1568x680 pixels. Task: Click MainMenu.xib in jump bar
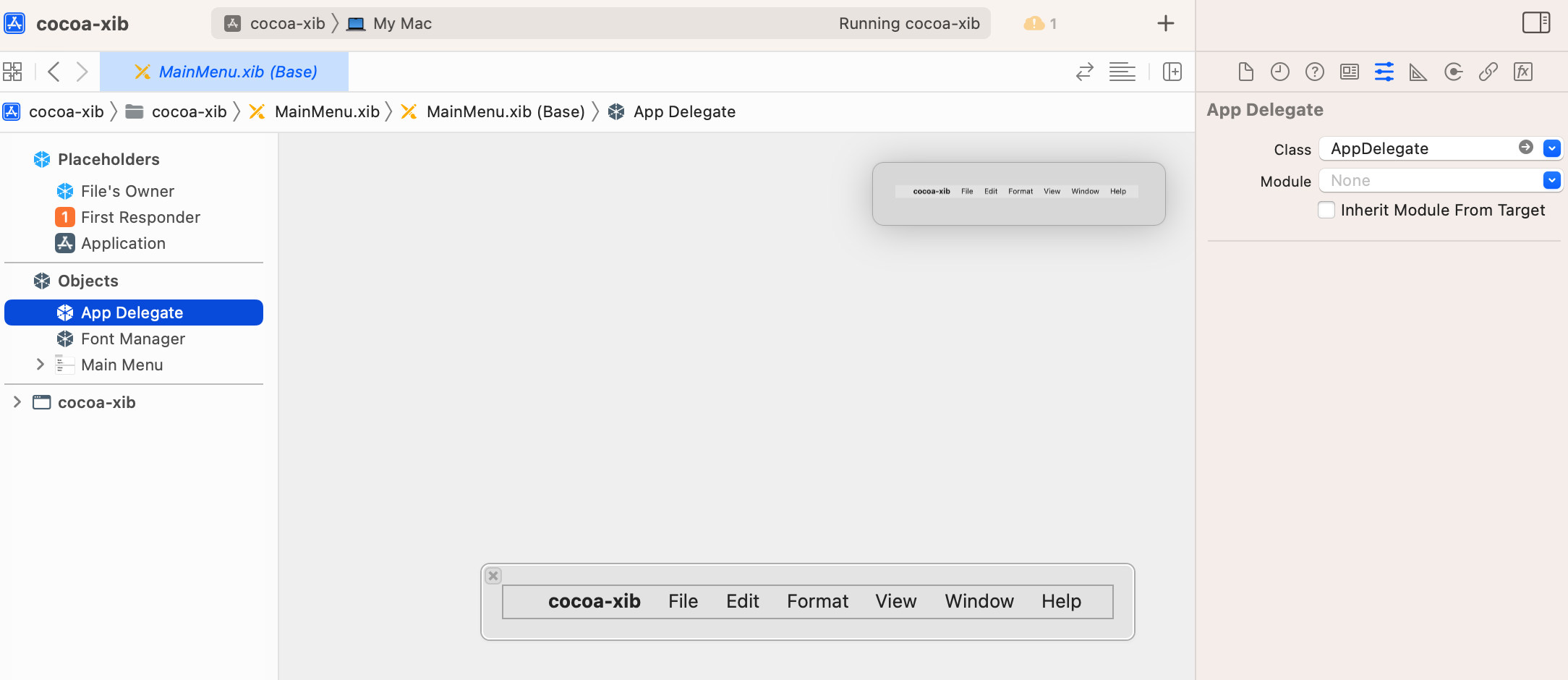[x=315, y=111]
